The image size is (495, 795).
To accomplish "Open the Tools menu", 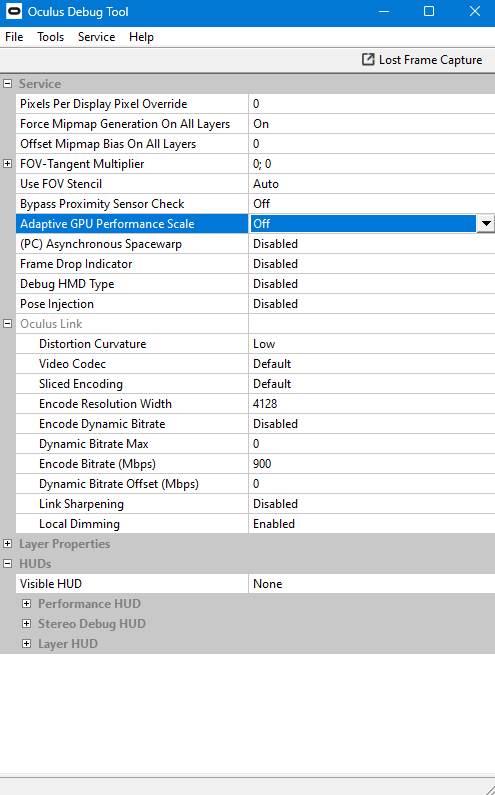I will click(50, 37).
